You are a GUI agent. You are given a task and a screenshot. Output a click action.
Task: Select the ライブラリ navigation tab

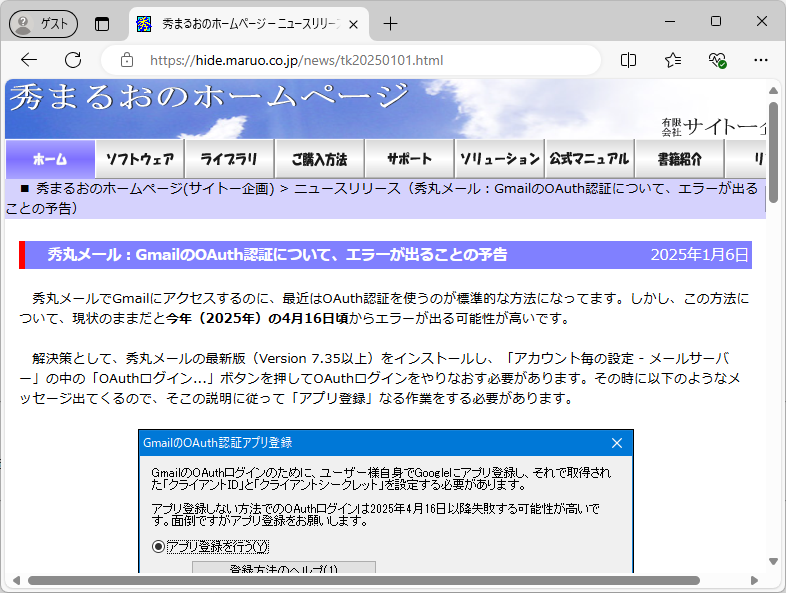[x=230, y=159]
